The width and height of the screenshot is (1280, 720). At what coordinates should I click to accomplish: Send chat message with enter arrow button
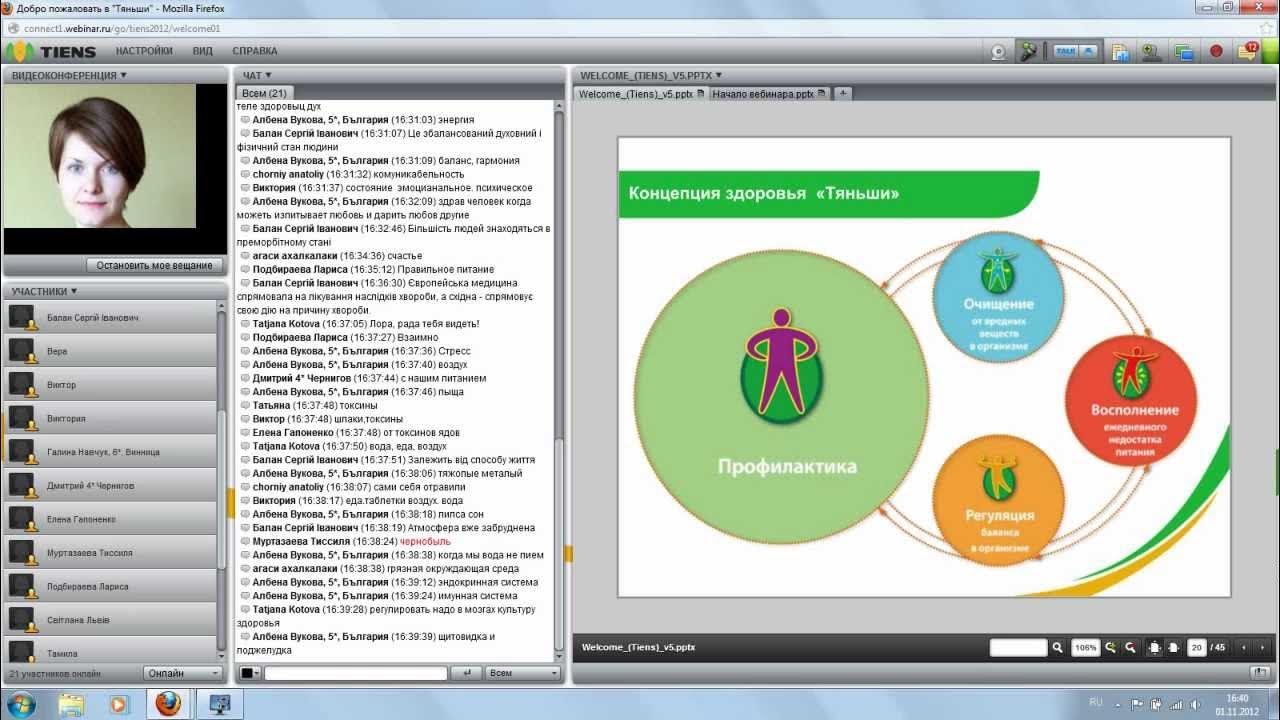(x=466, y=673)
